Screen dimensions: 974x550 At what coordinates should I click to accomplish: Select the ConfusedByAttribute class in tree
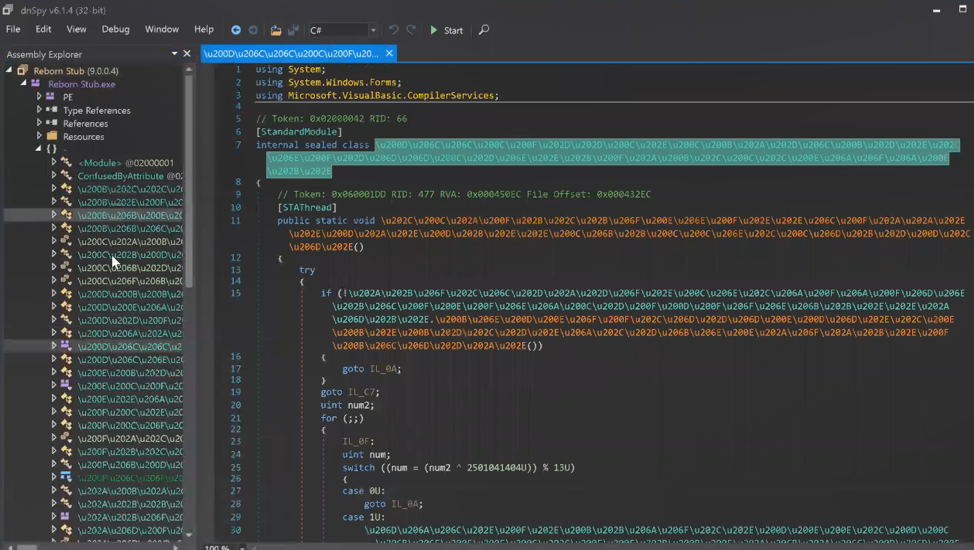(x=120, y=176)
